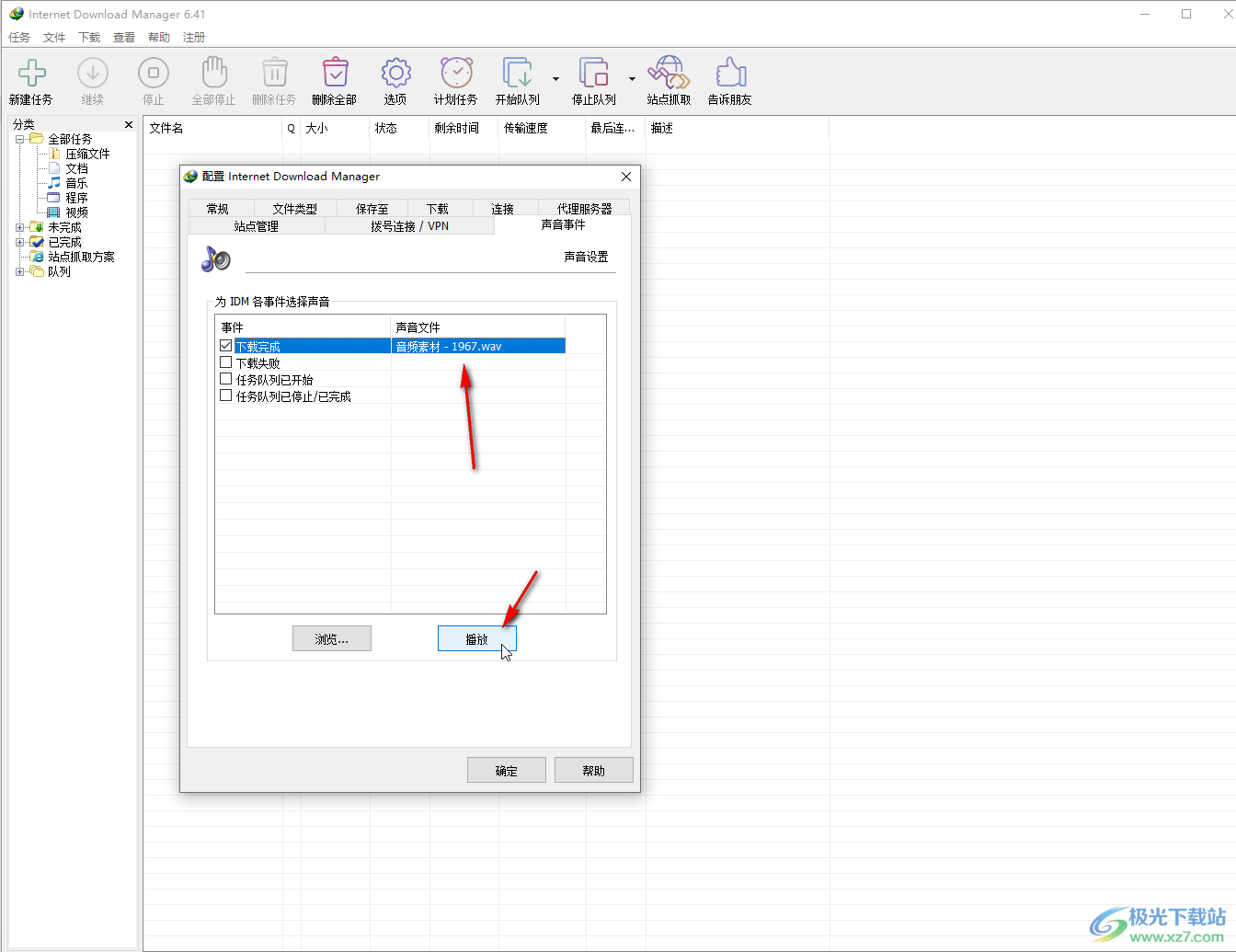1236x952 pixels.
Task: Collapse the 全部任务 tree node
Action: tap(20, 139)
